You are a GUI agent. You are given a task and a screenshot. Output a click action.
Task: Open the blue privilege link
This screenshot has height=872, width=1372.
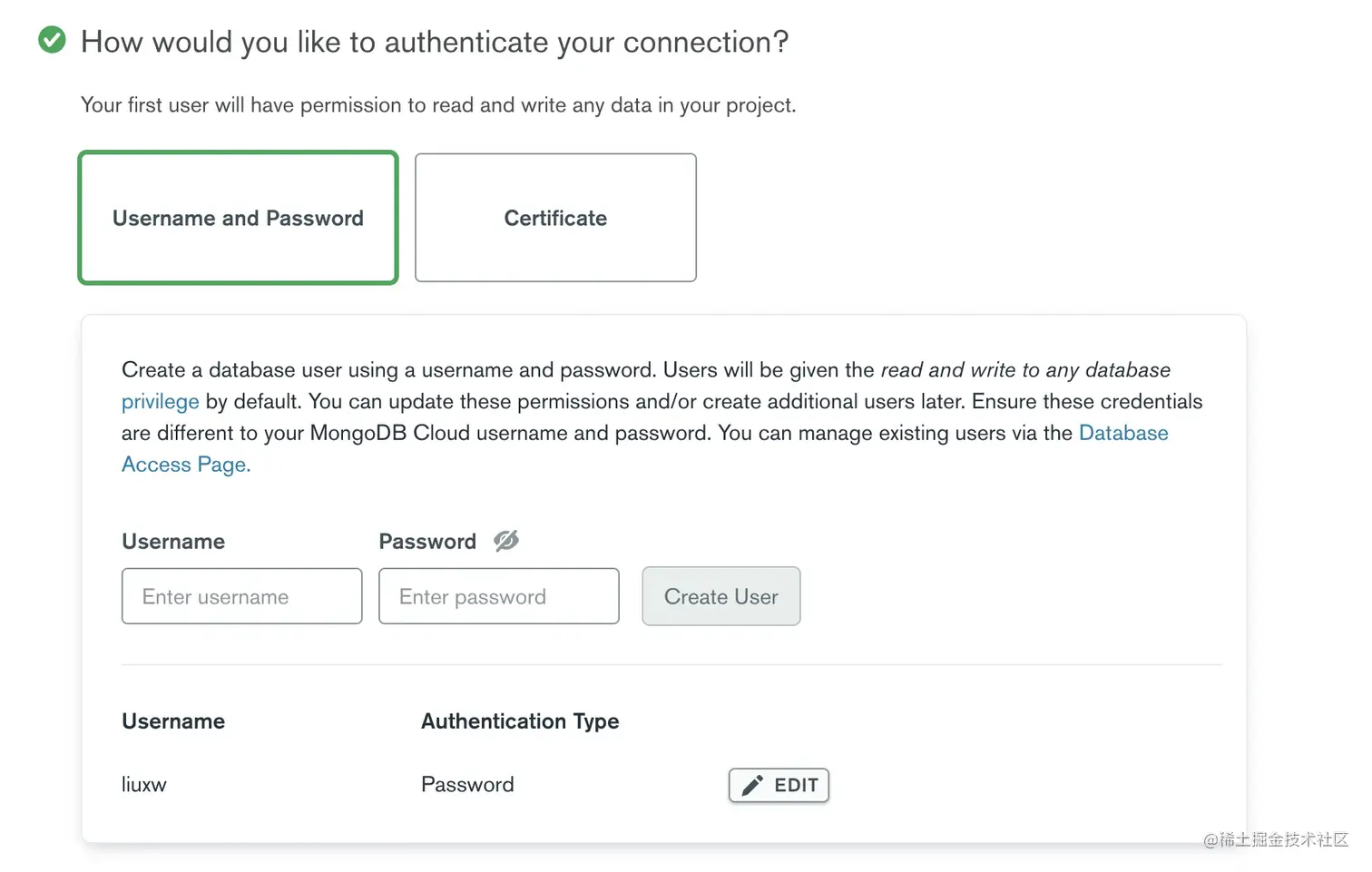click(x=160, y=402)
